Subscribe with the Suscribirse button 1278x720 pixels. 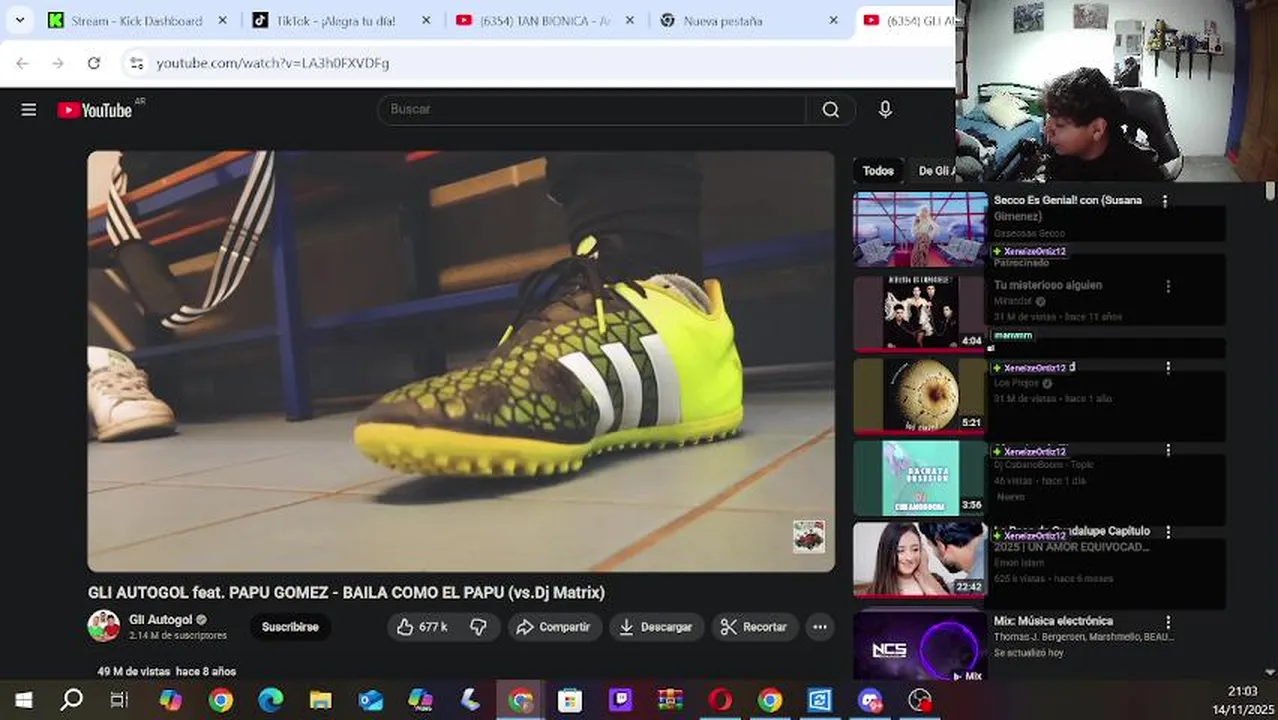pyautogui.click(x=290, y=627)
